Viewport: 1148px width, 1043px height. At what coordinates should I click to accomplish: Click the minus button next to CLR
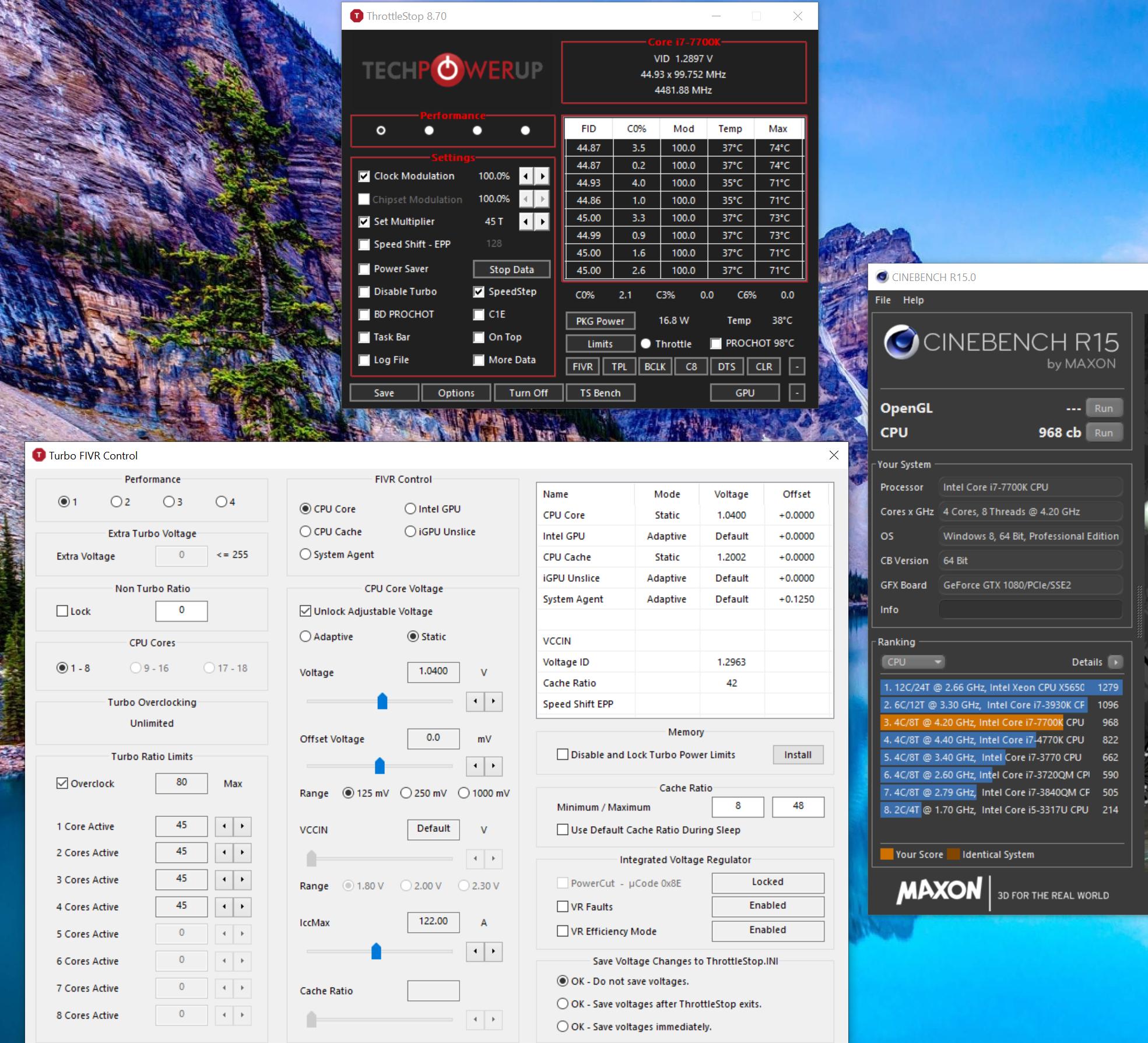coord(797,367)
